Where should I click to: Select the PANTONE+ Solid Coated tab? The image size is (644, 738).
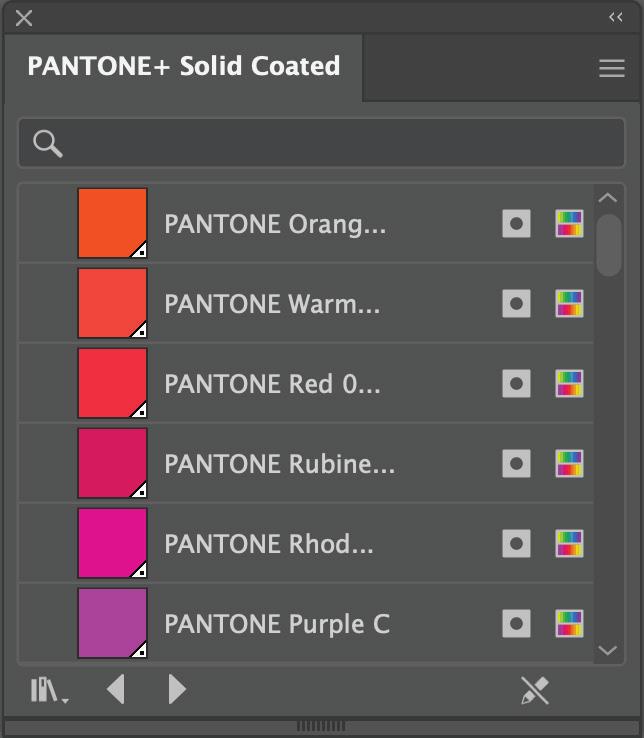click(x=184, y=67)
